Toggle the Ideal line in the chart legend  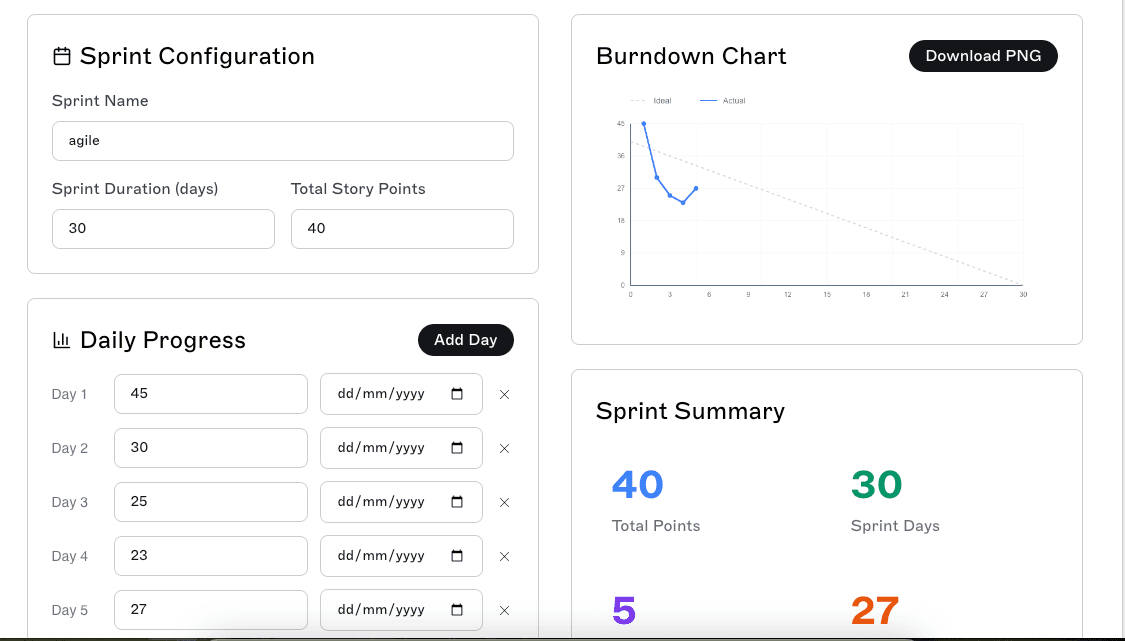(x=651, y=100)
